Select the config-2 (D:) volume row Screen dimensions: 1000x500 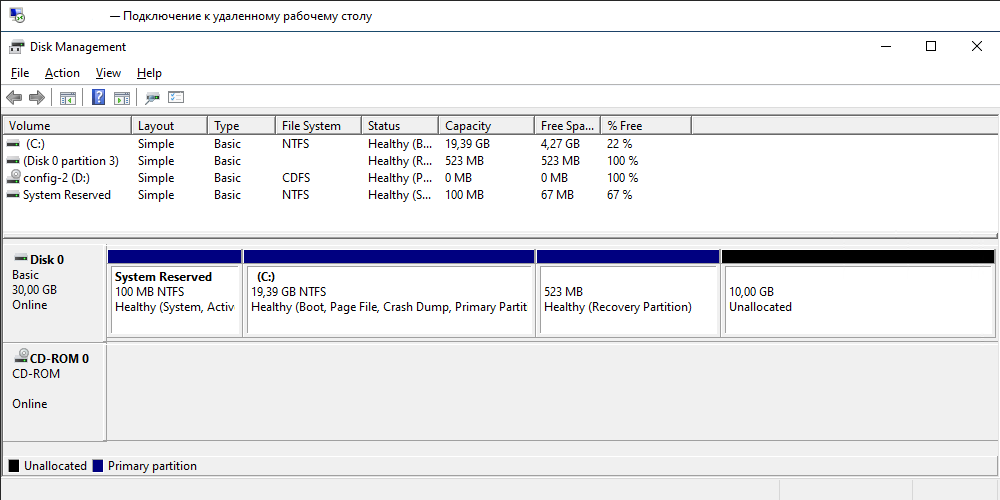click(56, 178)
